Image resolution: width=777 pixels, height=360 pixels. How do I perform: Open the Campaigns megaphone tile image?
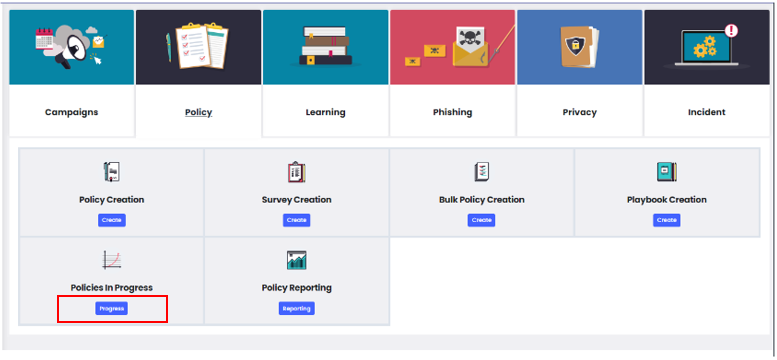click(72, 47)
